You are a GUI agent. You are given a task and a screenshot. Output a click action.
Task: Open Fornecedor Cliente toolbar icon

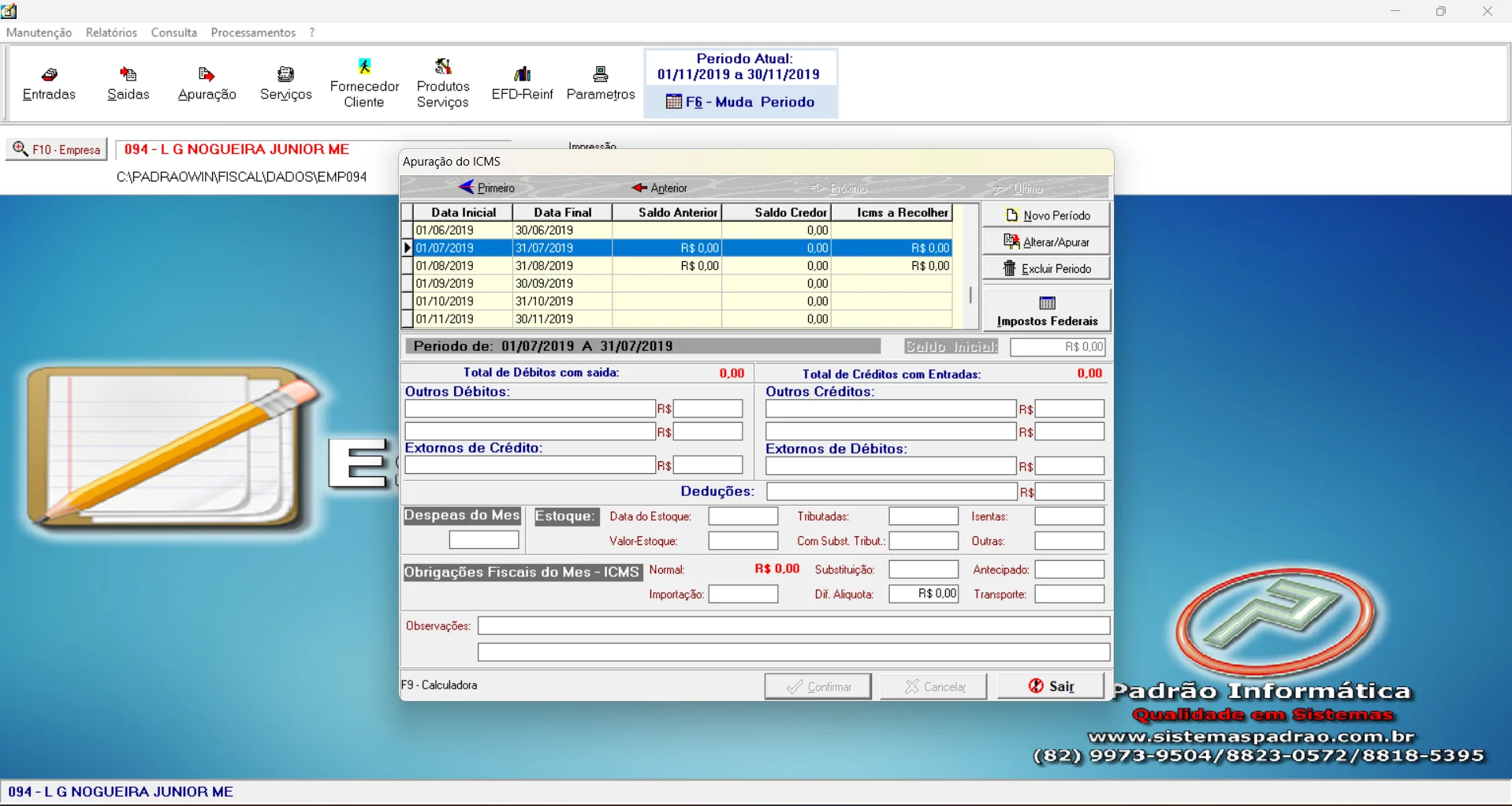[x=364, y=83]
